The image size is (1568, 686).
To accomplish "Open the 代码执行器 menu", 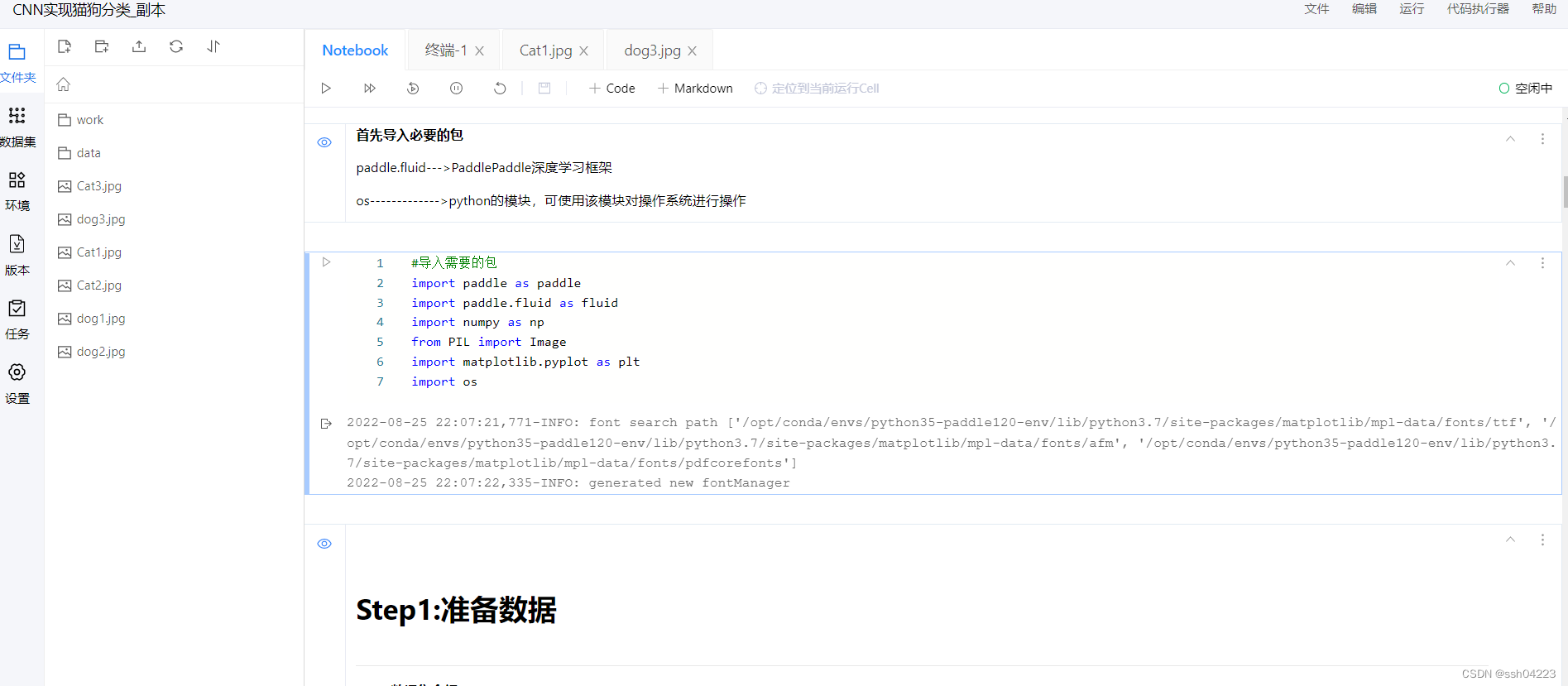I will (1478, 9).
